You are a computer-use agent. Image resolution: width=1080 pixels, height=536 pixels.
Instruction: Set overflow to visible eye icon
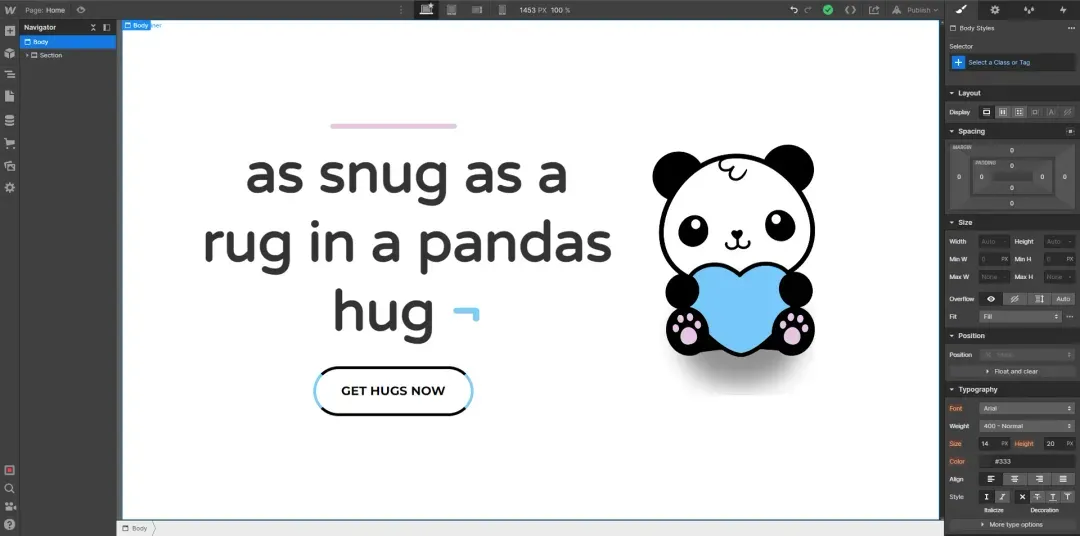coord(991,299)
